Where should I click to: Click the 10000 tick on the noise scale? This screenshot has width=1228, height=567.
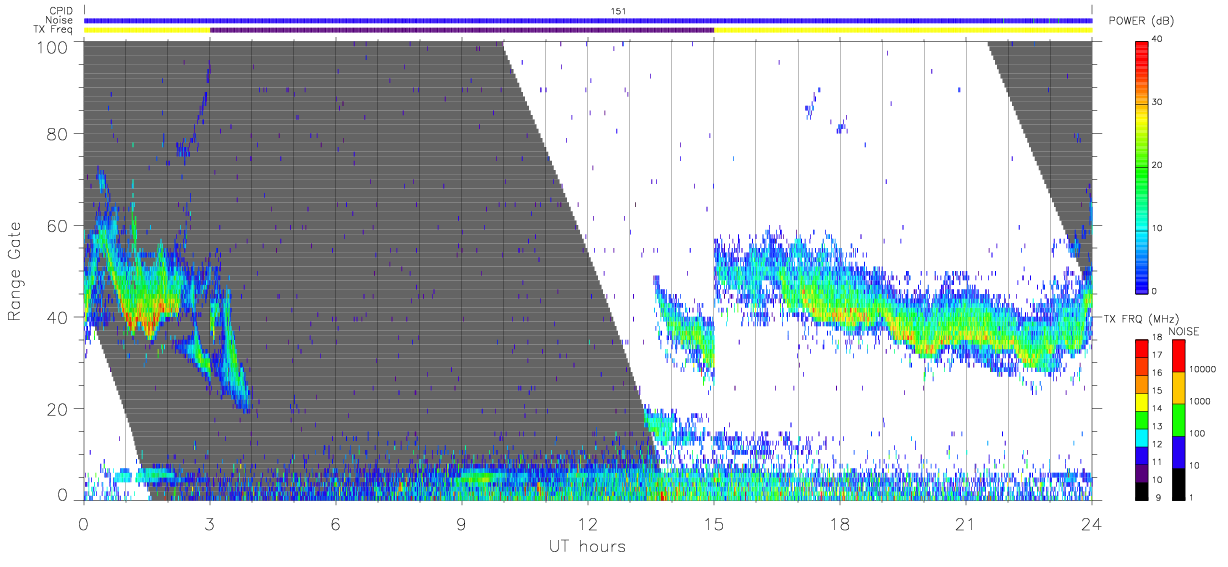(x=1201, y=369)
